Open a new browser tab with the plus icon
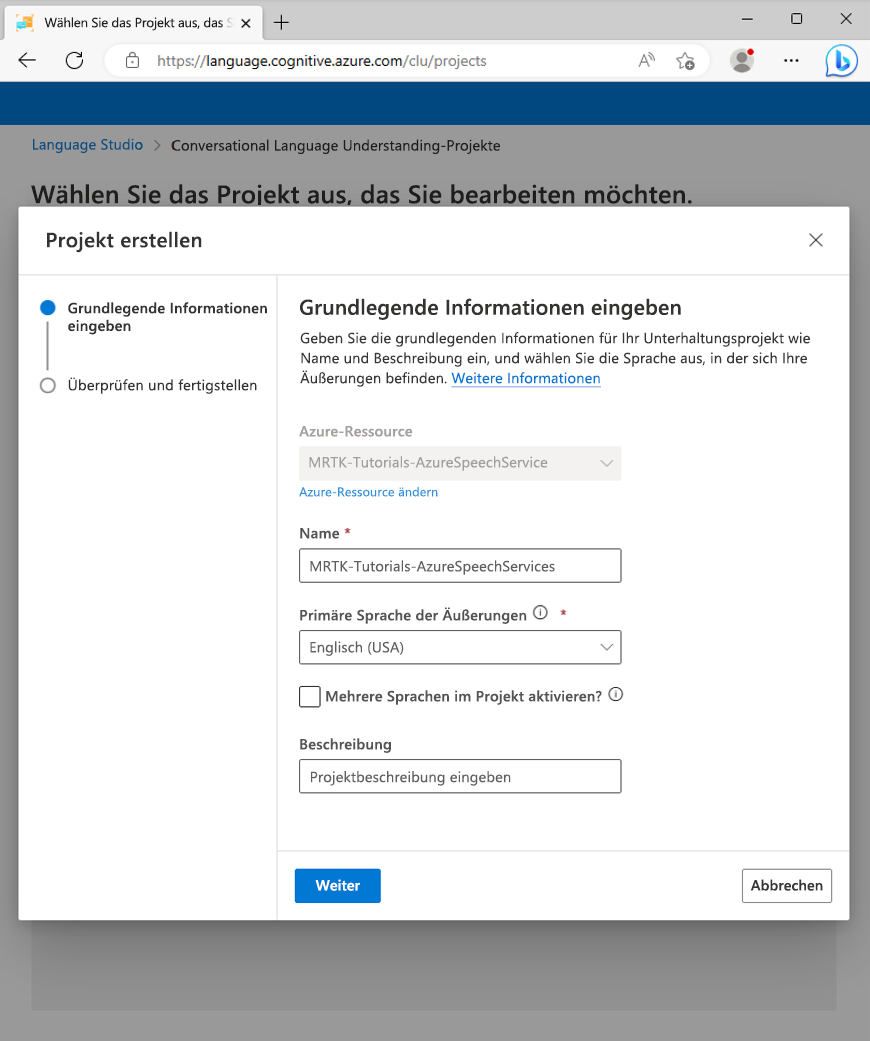 pos(282,23)
